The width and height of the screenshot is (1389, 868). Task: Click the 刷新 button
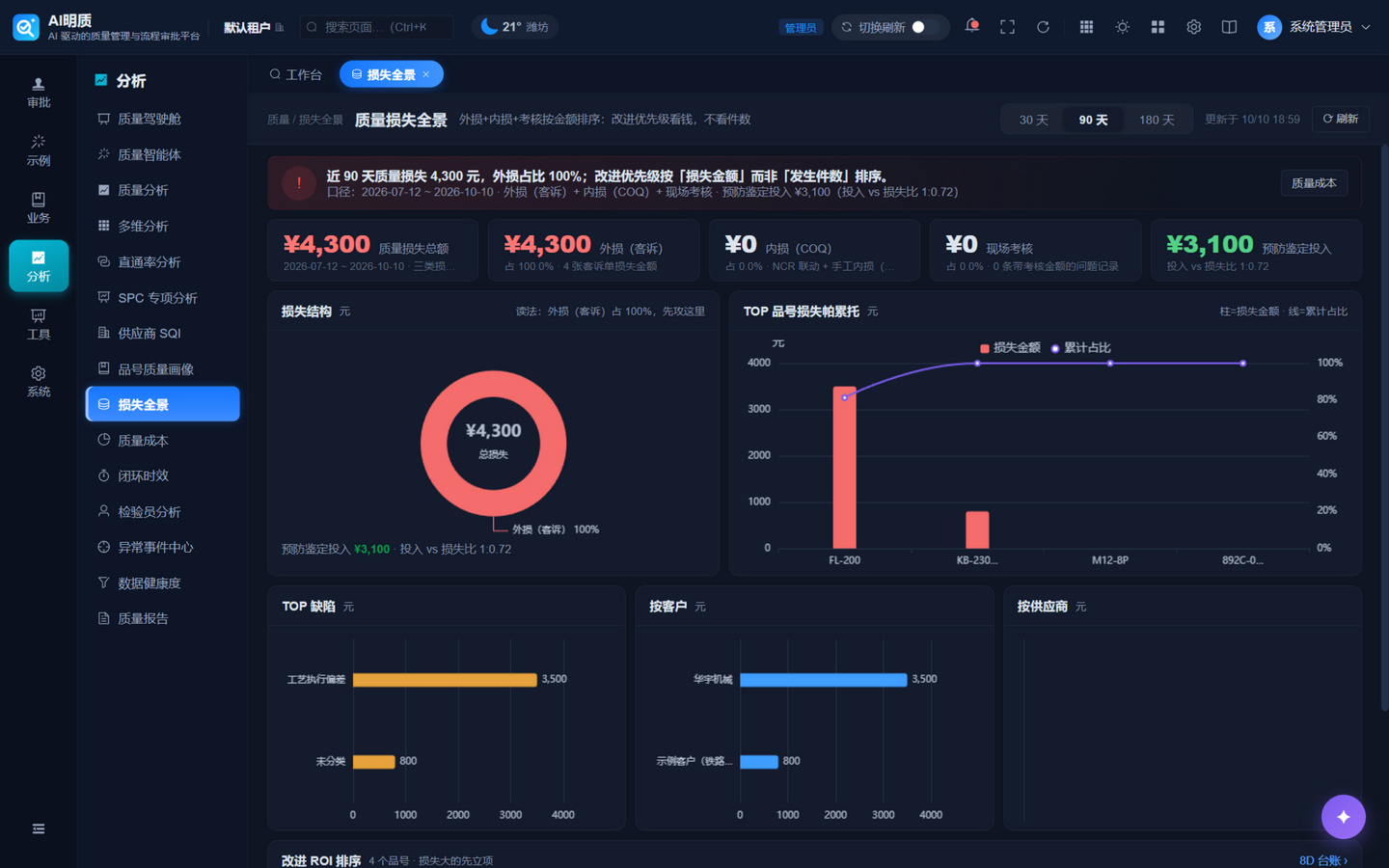tap(1341, 119)
